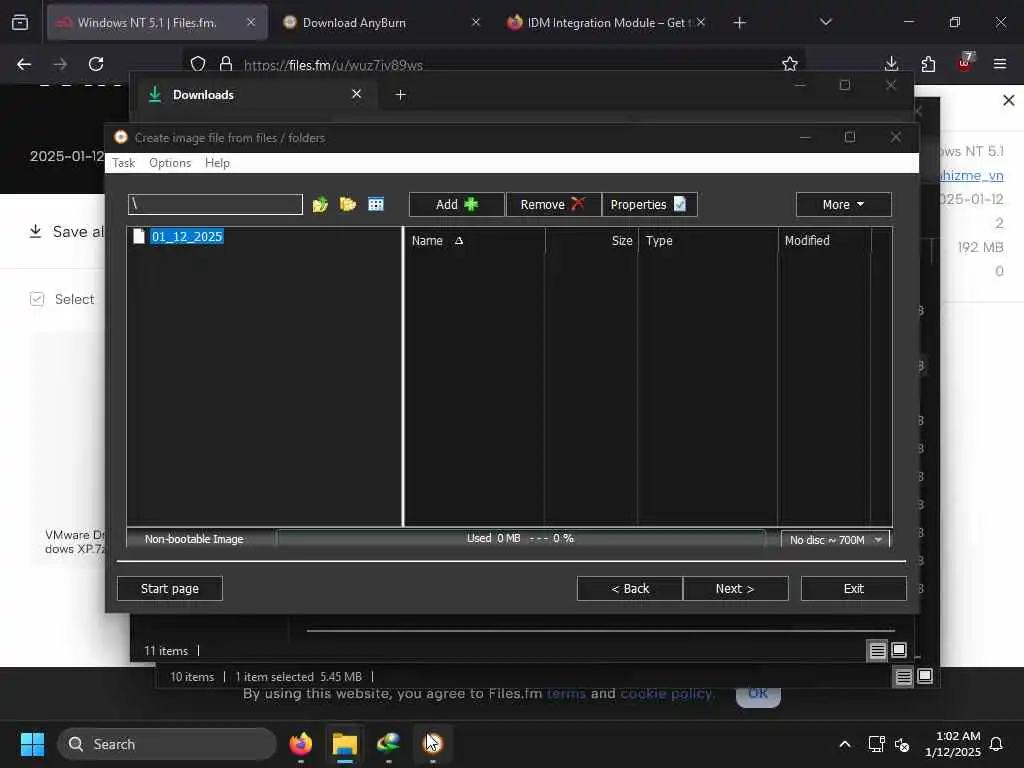The width and height of the screenshot is (1024, 768).
Task: Click the site padlock icon
Action: click(226, 64)
